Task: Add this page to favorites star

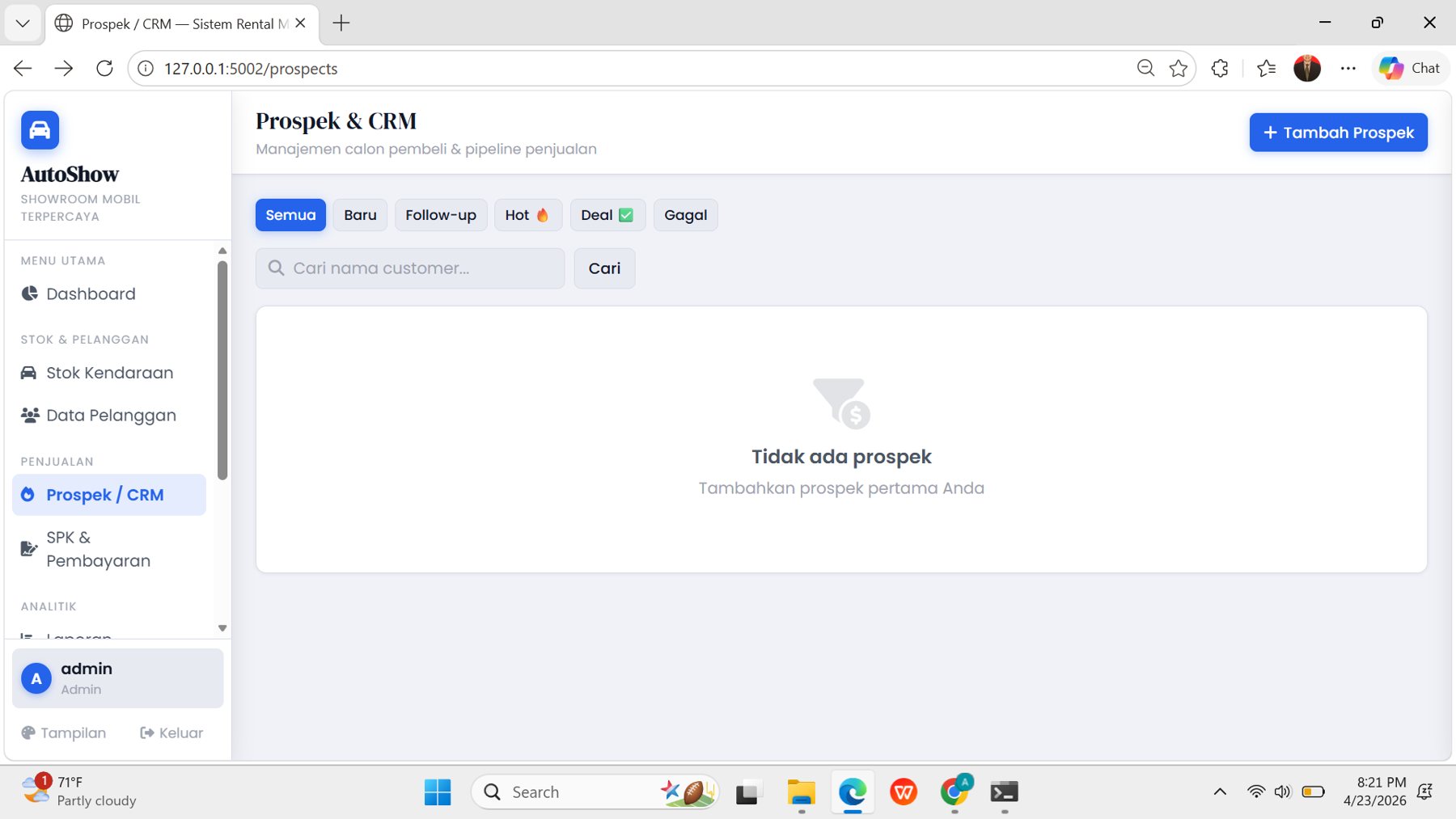Action: click(x=1179, y=69)
